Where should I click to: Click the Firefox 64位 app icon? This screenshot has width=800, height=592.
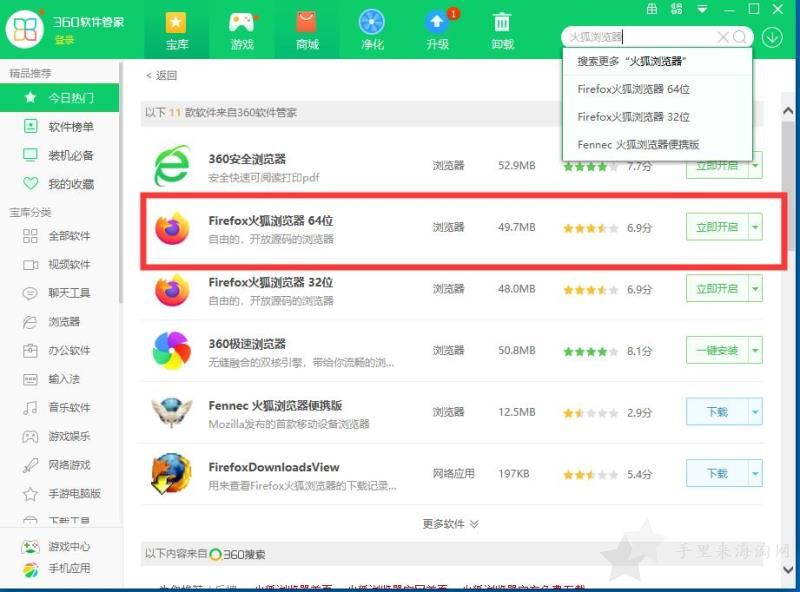(x=172, y=228)
